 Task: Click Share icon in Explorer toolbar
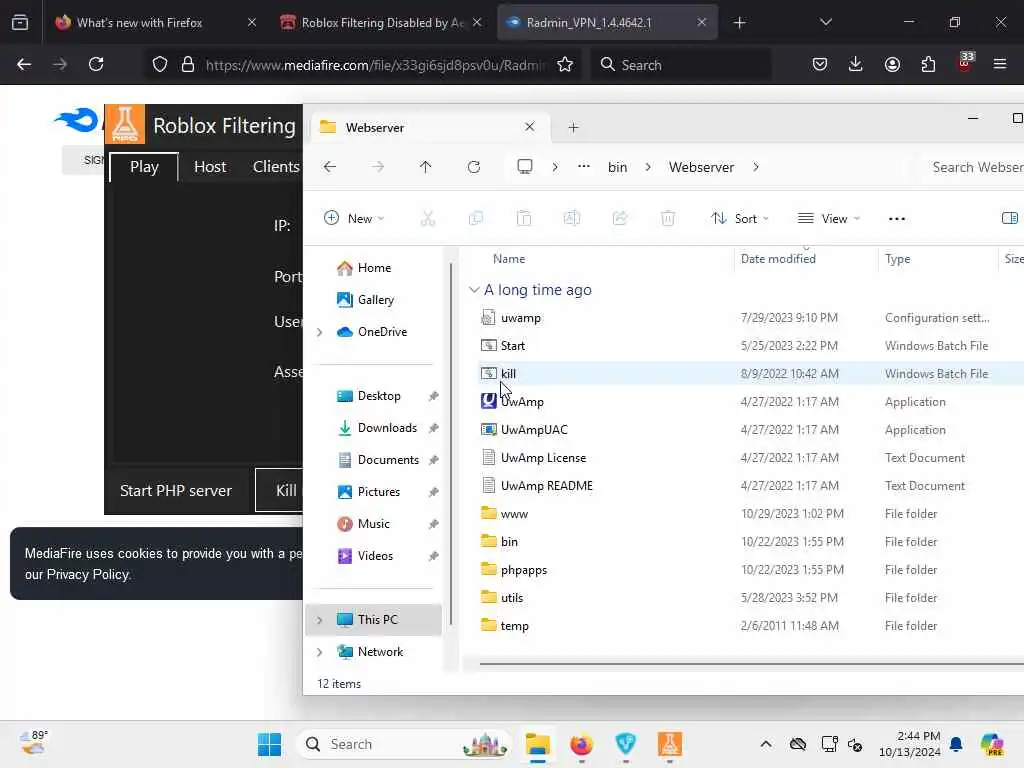[x=620, y=218]
